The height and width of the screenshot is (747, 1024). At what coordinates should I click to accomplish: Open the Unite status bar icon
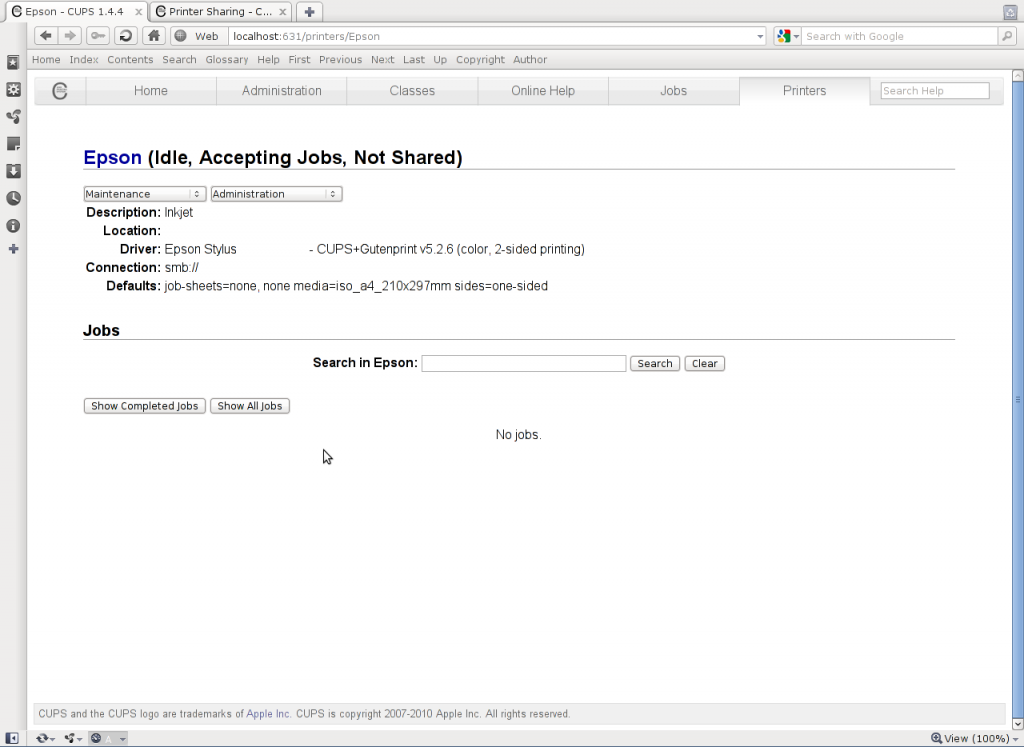click(69, 738)
